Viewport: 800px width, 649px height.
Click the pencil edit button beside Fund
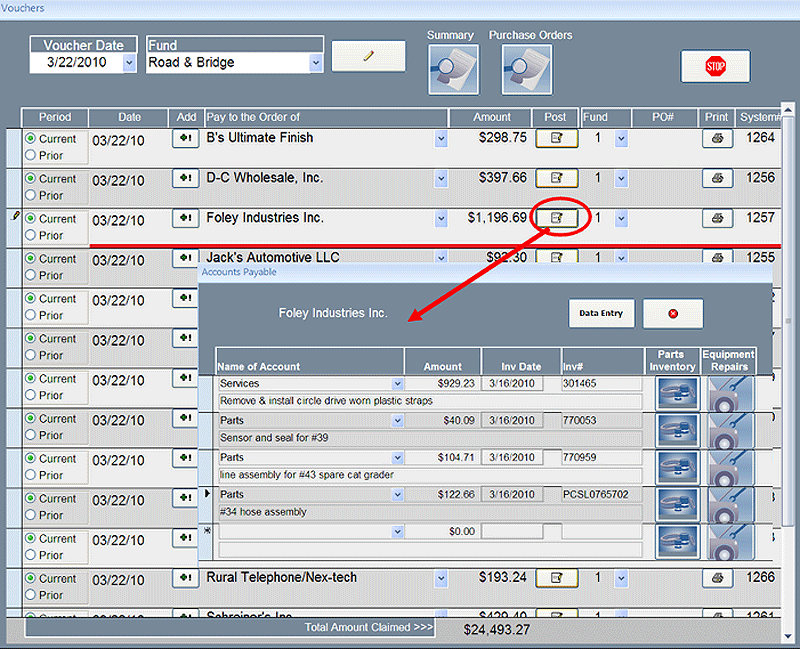coord(368,56)
